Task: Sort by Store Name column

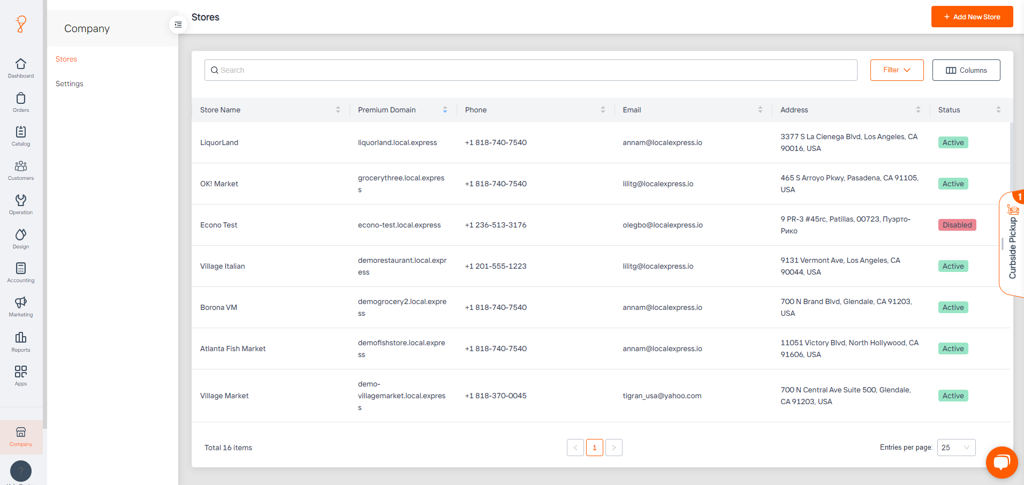Action: tap(338, 110)
